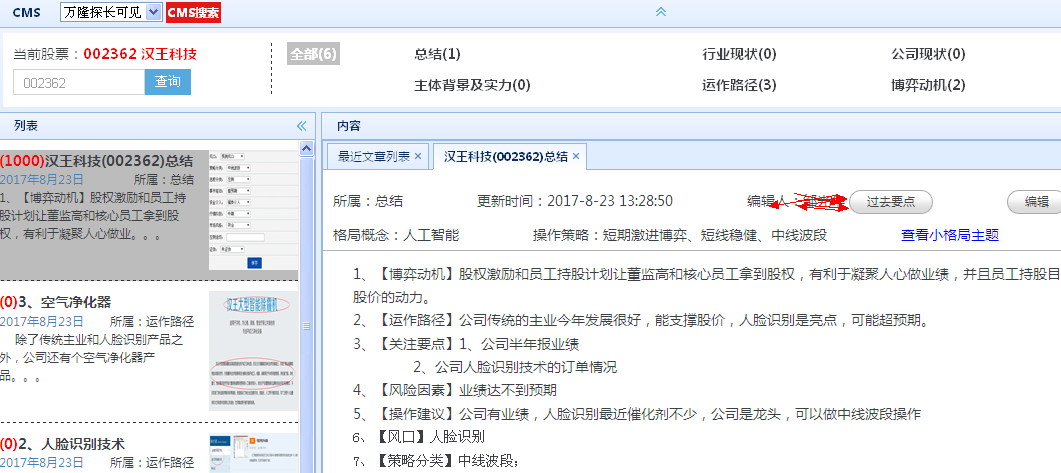1061x473 pixels.
Task: Click the CMS搜索 button
Action: (193, 12)
